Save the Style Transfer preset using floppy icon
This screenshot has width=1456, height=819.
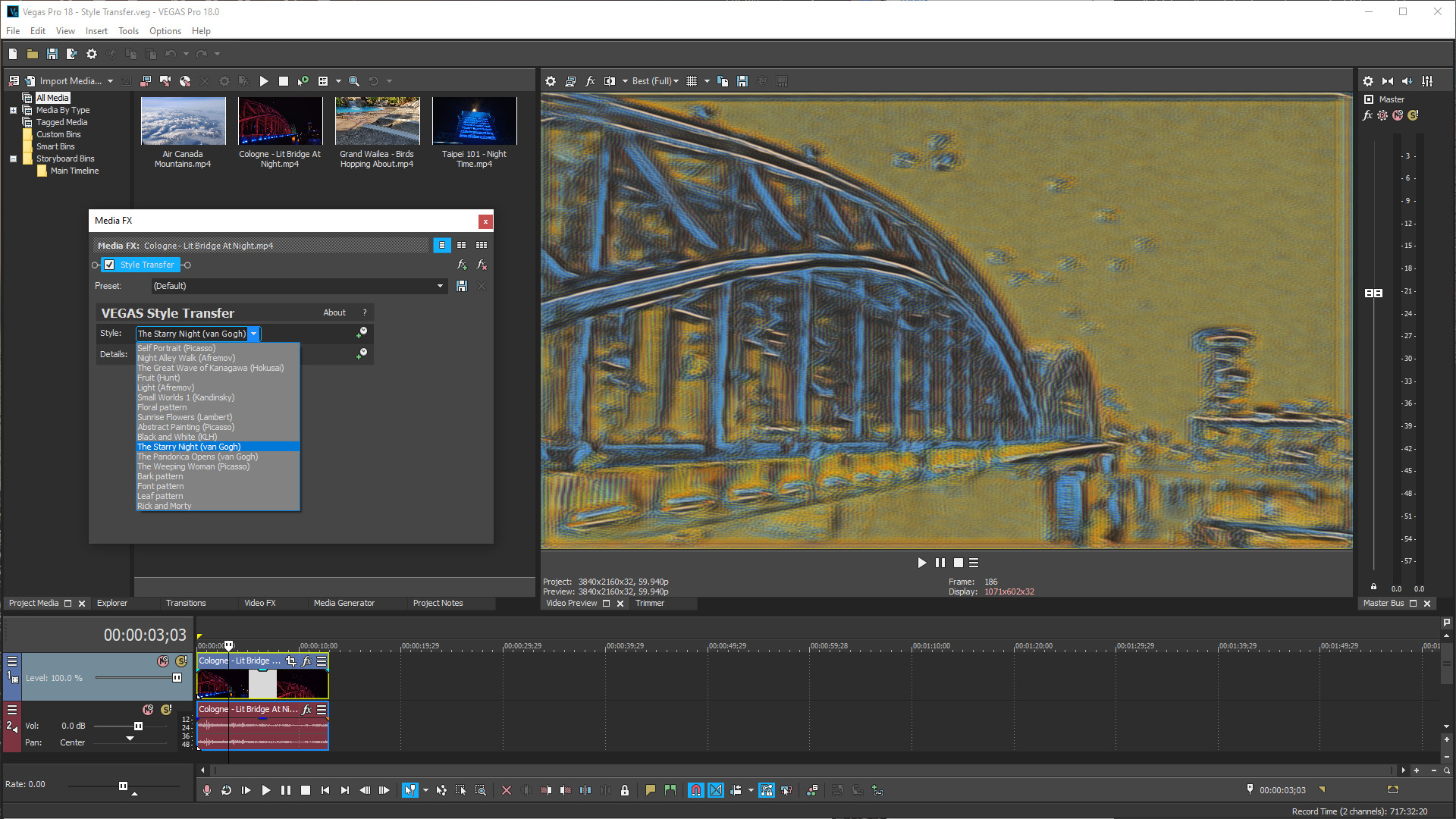click(x=462, y=286)
